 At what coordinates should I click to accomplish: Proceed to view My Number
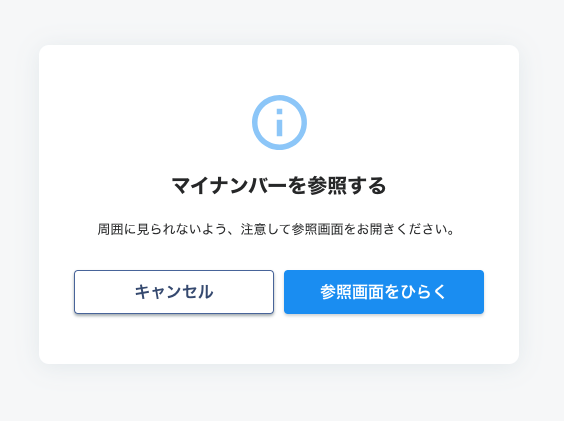pos(384,292)
